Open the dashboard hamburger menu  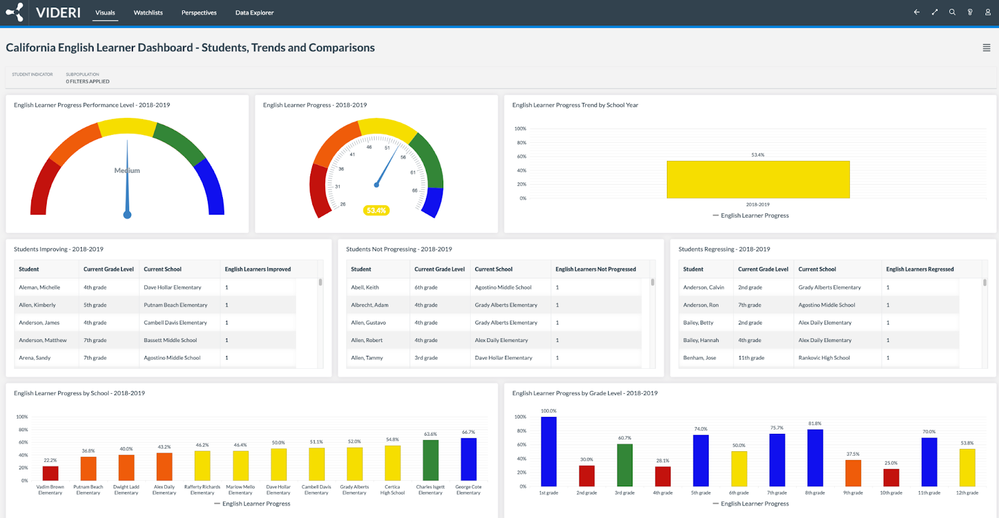tap(986, 48)
